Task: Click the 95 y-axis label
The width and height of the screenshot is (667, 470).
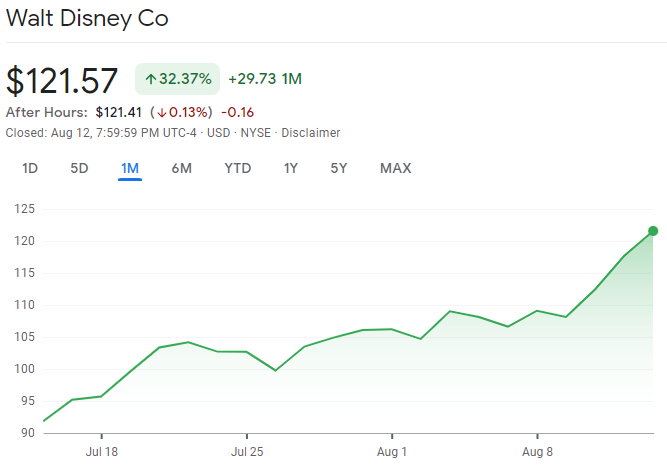Action: coord(28,401)
